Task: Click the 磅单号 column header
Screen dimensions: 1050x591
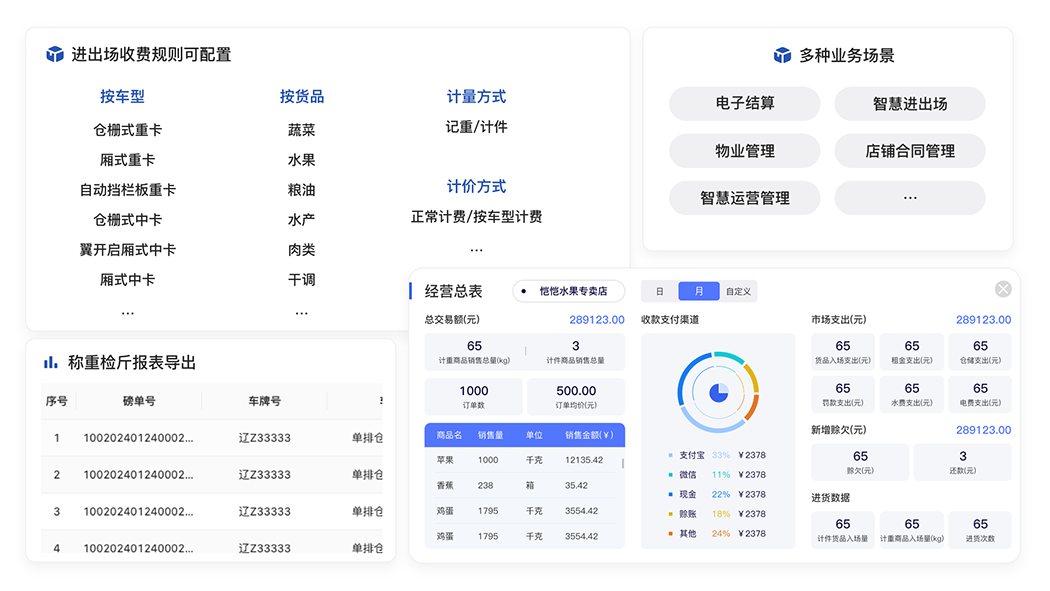Action: (138, 401)
